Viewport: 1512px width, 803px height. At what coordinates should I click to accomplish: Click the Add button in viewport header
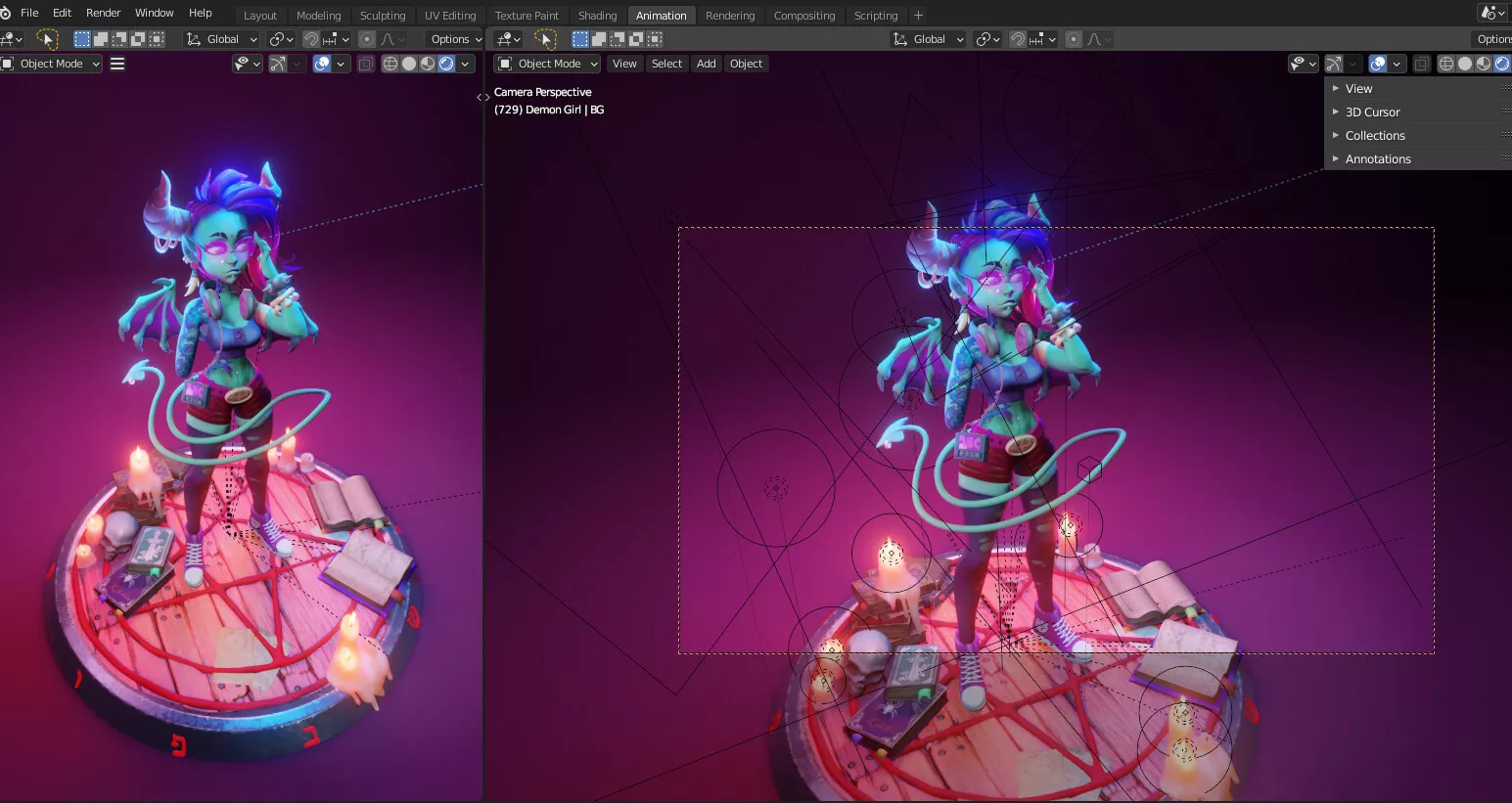pos(706,64)
